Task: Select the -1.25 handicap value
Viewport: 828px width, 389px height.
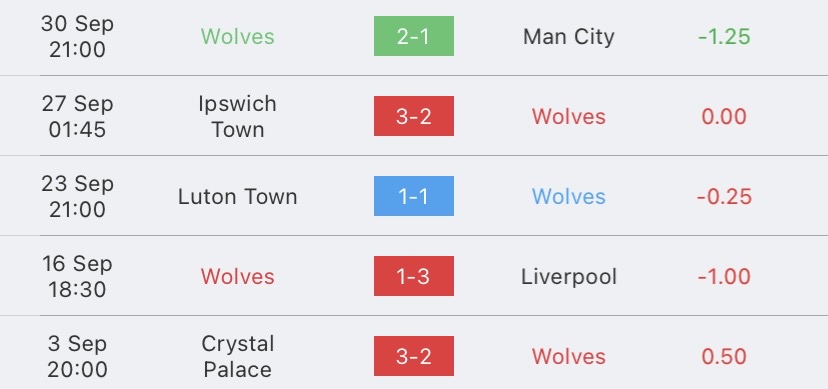Action: pyautogui.click(x=724, y=37)
